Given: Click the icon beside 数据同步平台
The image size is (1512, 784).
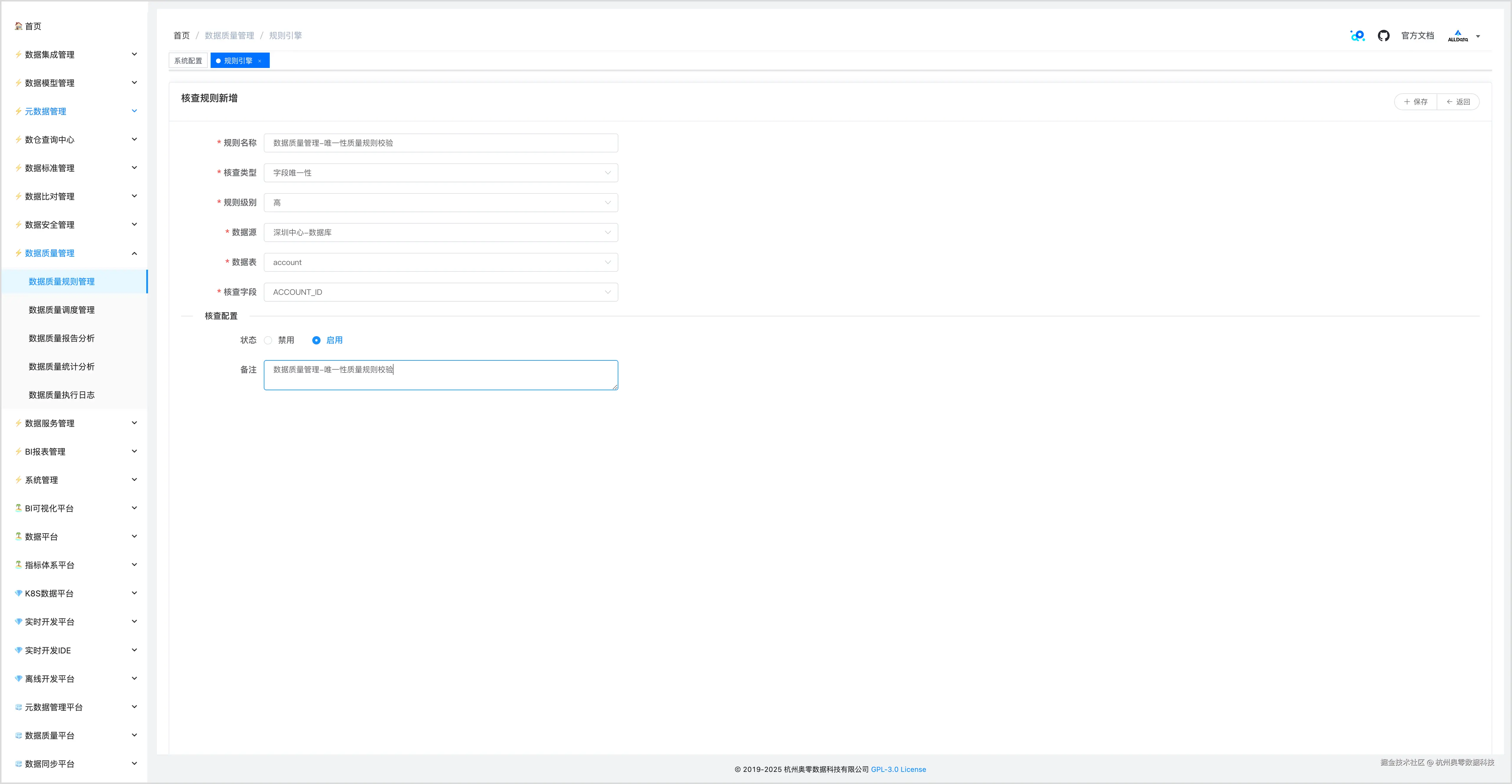Looking at the screenshot, I should [19, 763].
